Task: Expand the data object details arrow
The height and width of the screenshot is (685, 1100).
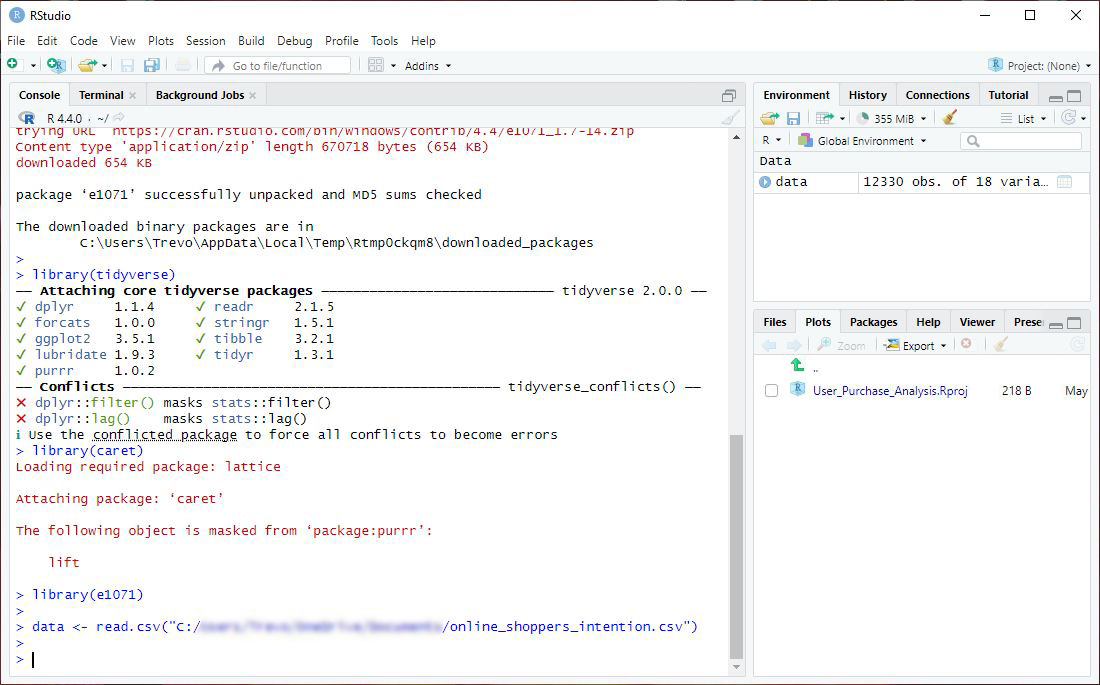Action: click(x=765, y=182)
